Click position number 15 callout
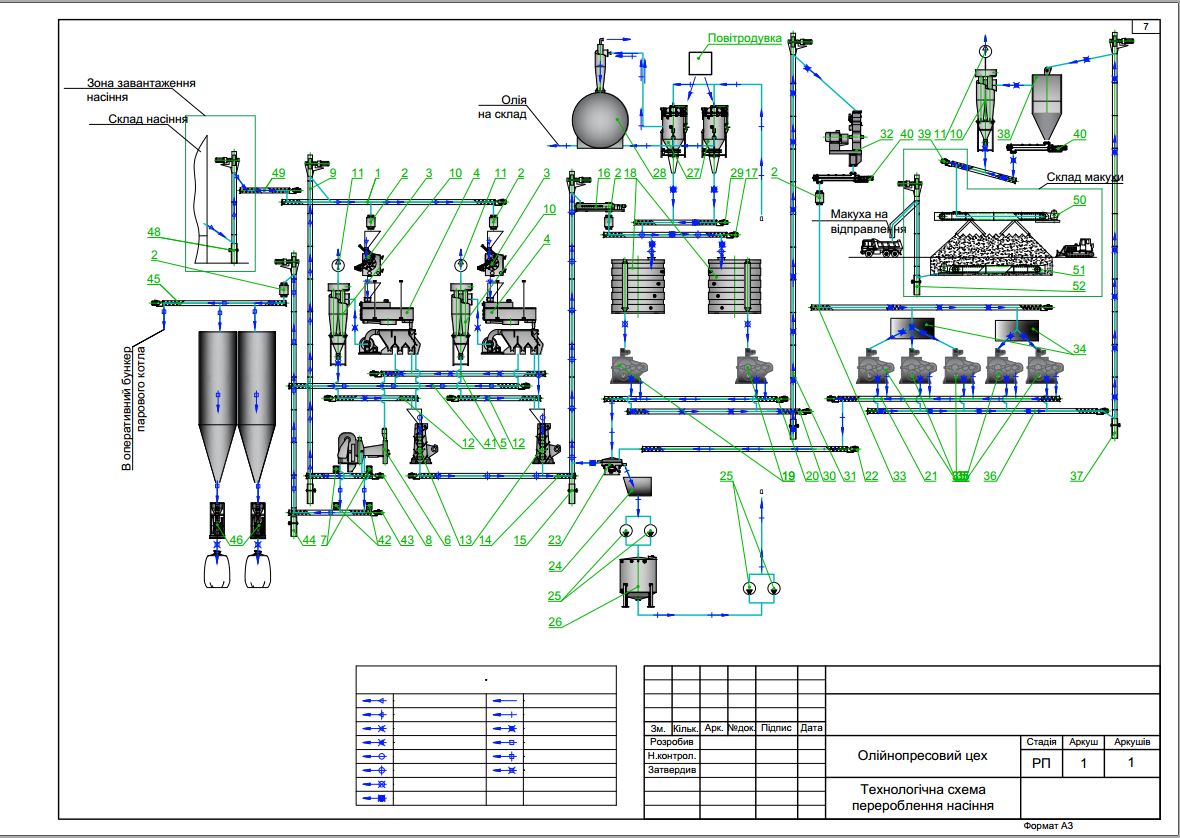The height and width of the screenshot is (838, 1180). [520, 540]
